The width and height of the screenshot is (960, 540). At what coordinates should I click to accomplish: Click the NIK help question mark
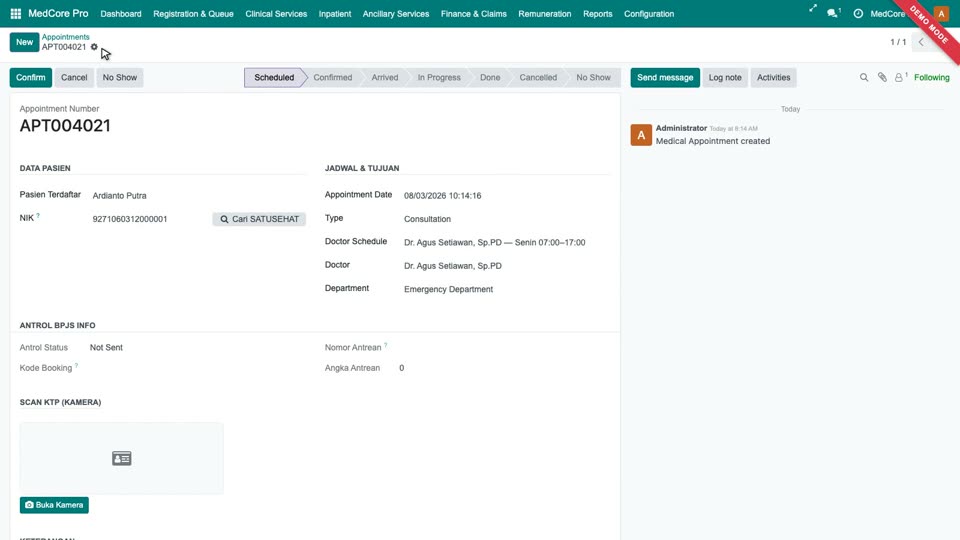(38, 216)
